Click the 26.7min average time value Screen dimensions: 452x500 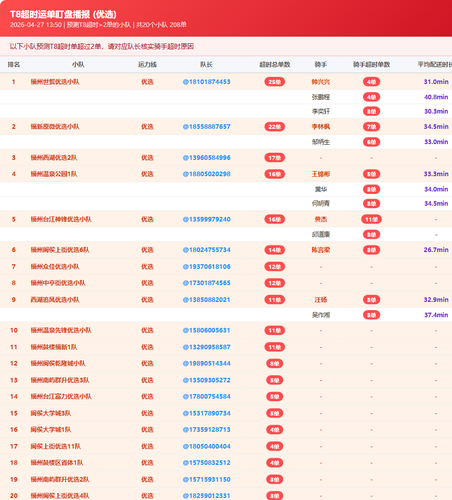pos(436,250)
